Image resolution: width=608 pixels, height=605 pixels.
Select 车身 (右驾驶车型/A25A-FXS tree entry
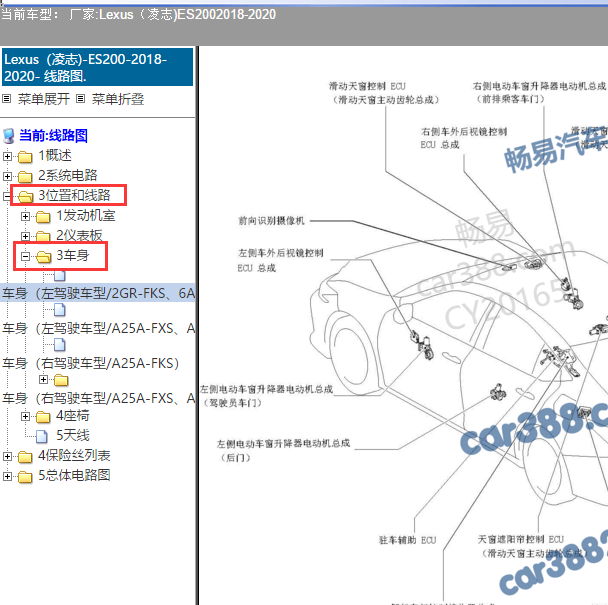(x=98, y=398)
